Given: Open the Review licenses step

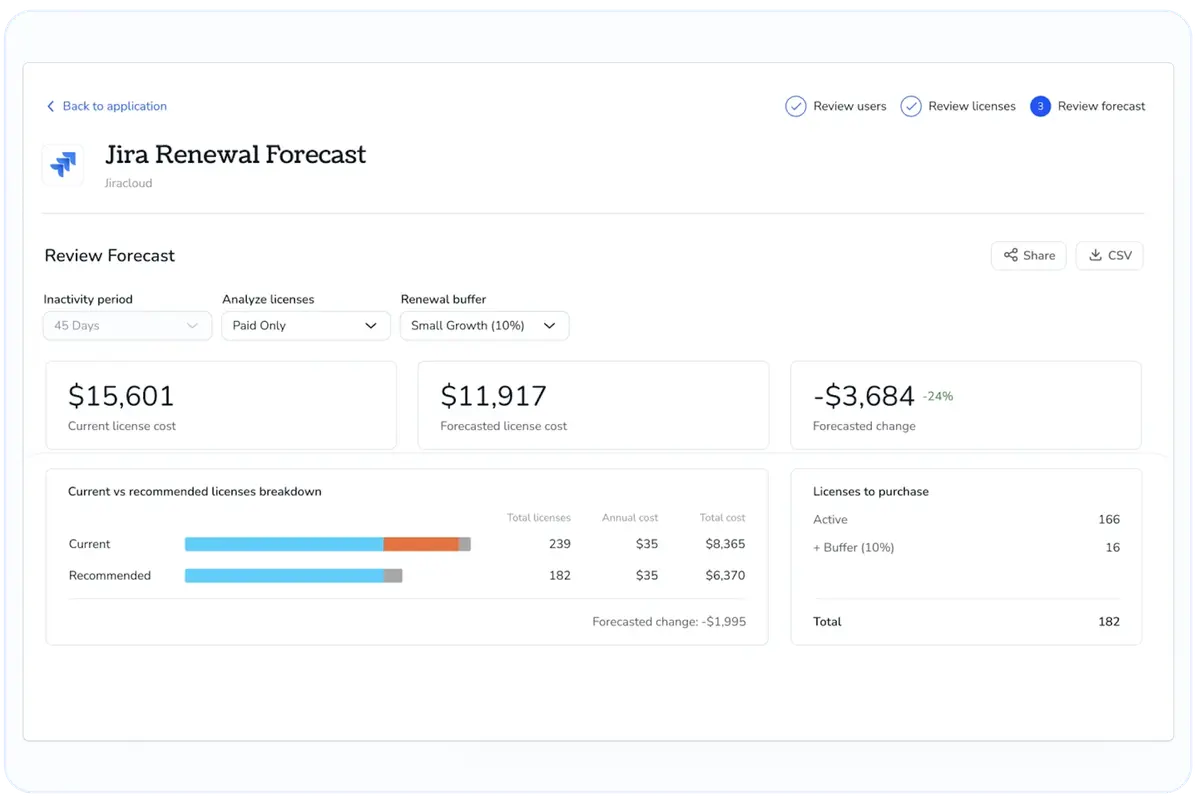Looking at the screenshot, I should pos(958,106).
